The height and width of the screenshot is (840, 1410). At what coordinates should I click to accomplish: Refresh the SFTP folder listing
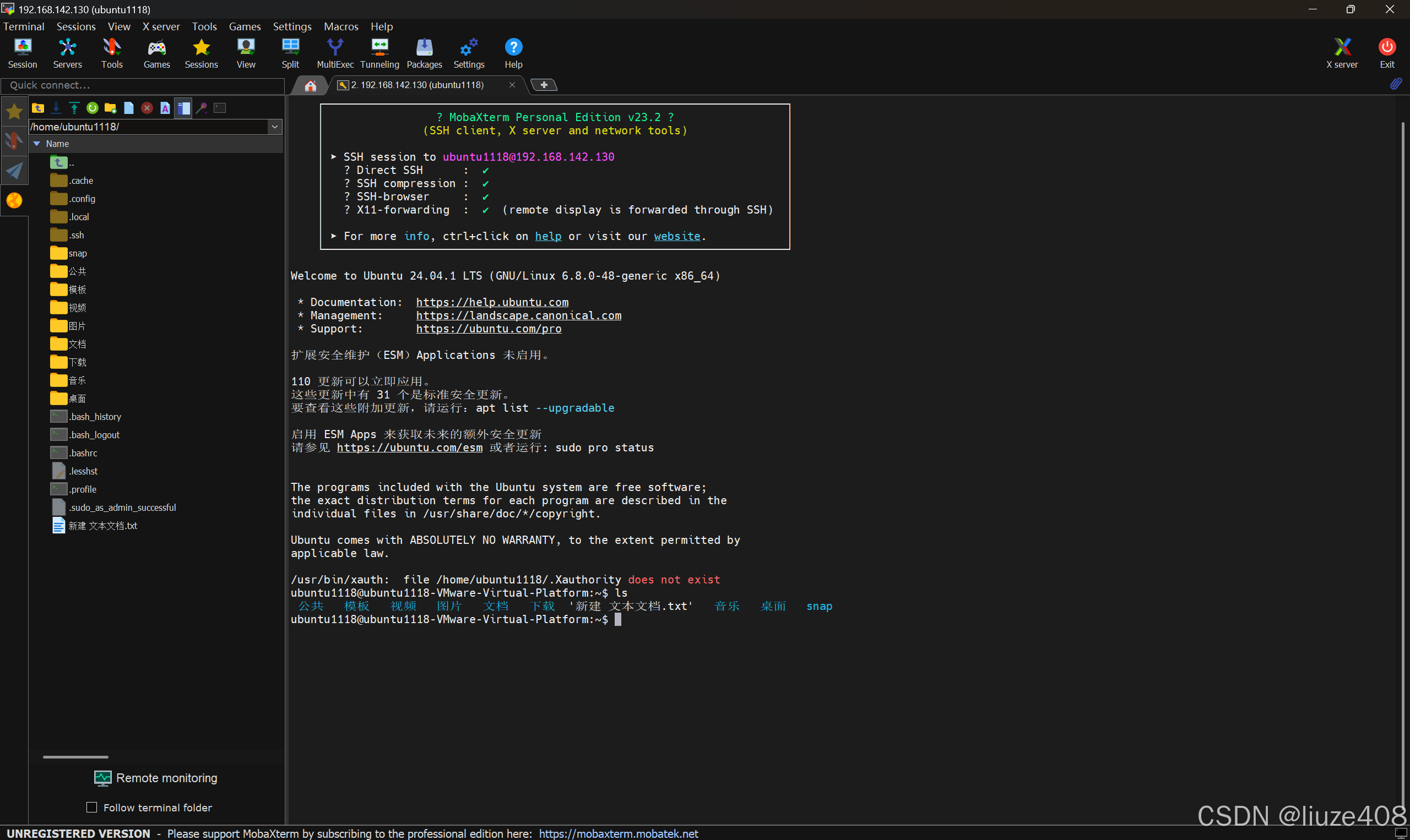pos(93,108)
